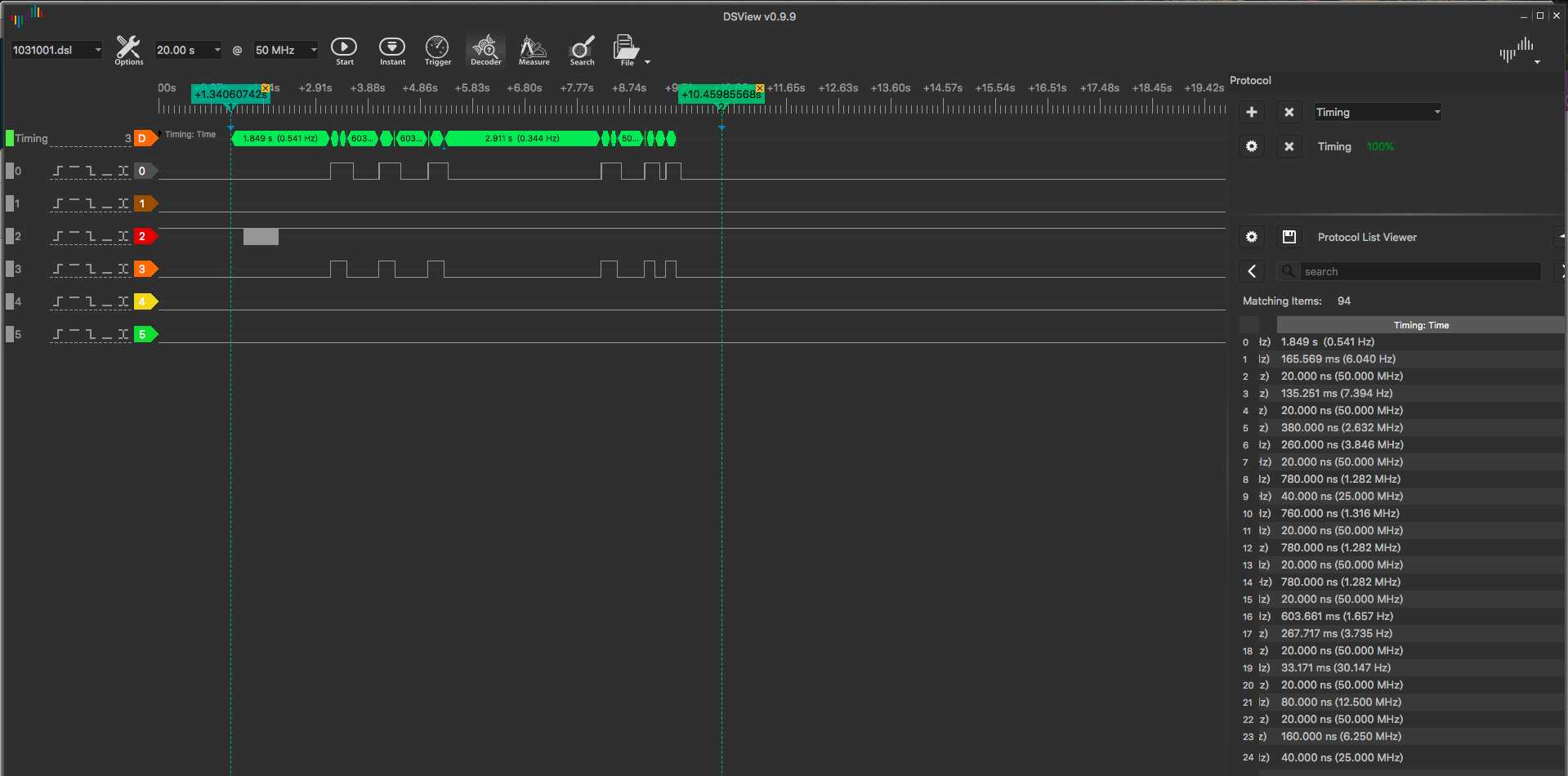Open Protocol List Viewer settings gear

(x=1252, y=237)
